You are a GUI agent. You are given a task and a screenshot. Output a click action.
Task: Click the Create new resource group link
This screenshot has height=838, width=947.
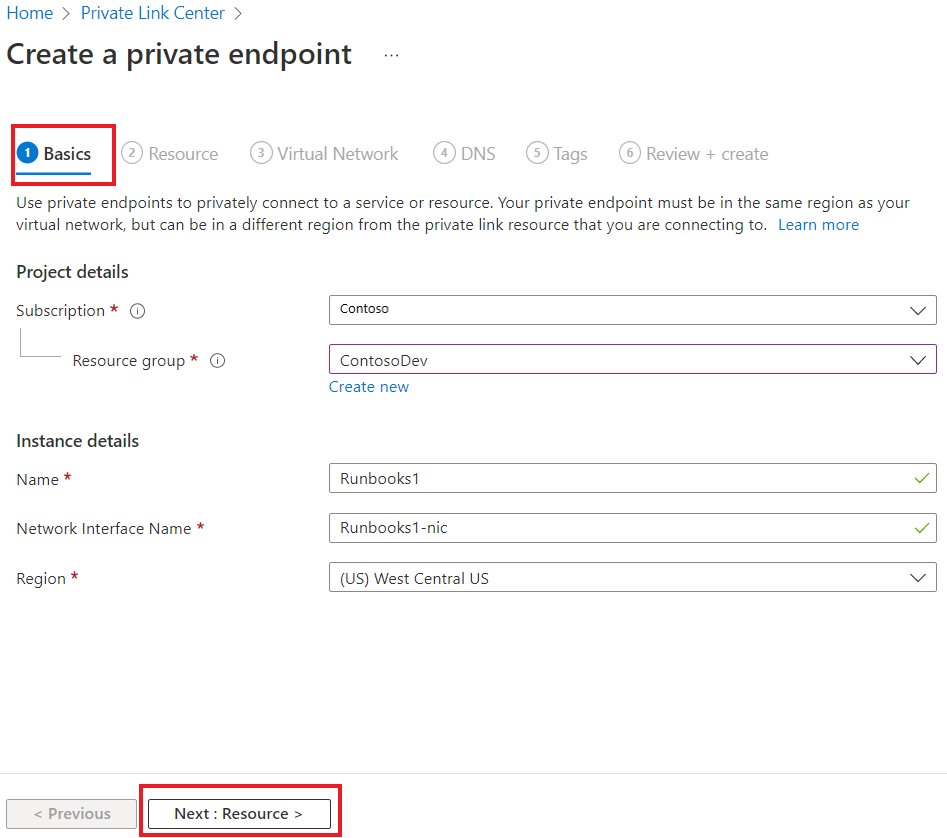[368, 387]
